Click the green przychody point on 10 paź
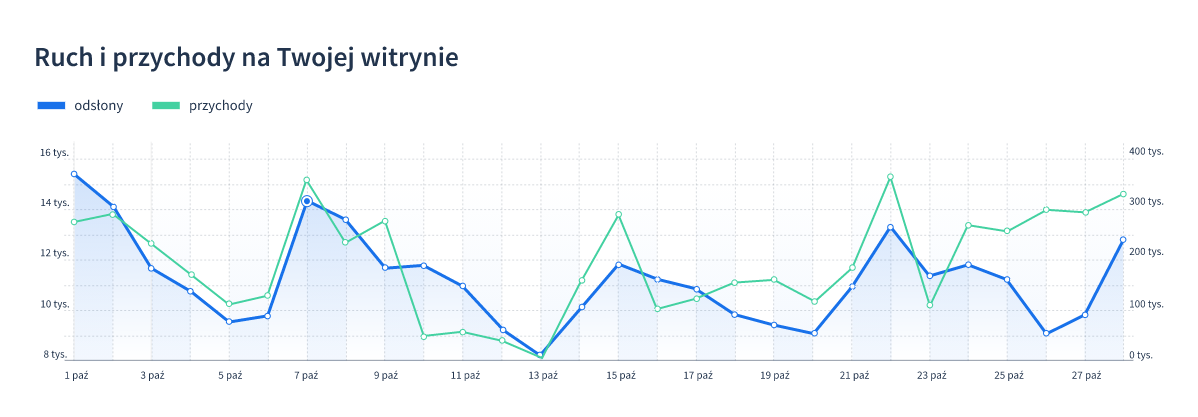 (x=424, y=336)
